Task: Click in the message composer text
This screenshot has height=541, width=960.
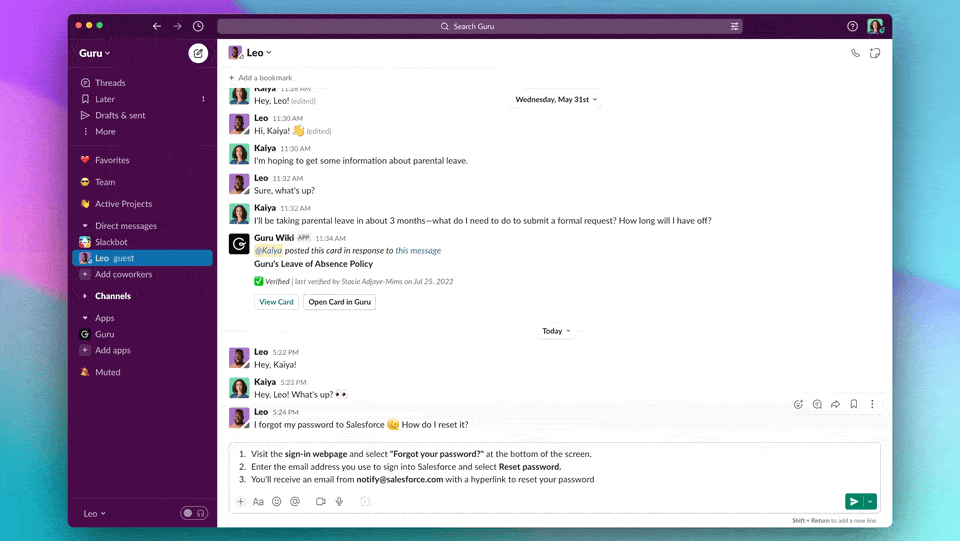Action: pyautogui.click(x=554, y=466)
